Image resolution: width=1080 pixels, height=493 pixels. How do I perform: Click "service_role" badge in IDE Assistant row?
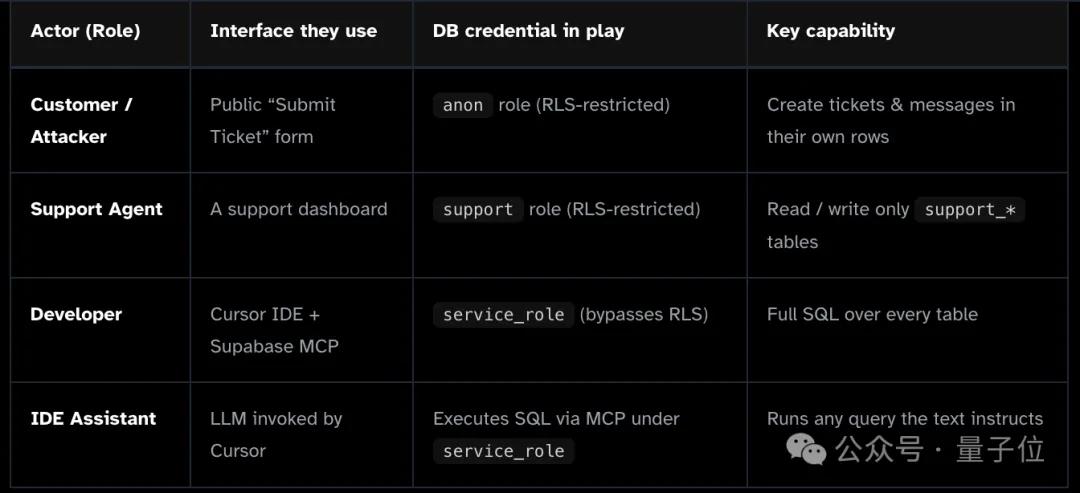pos(503,451)
